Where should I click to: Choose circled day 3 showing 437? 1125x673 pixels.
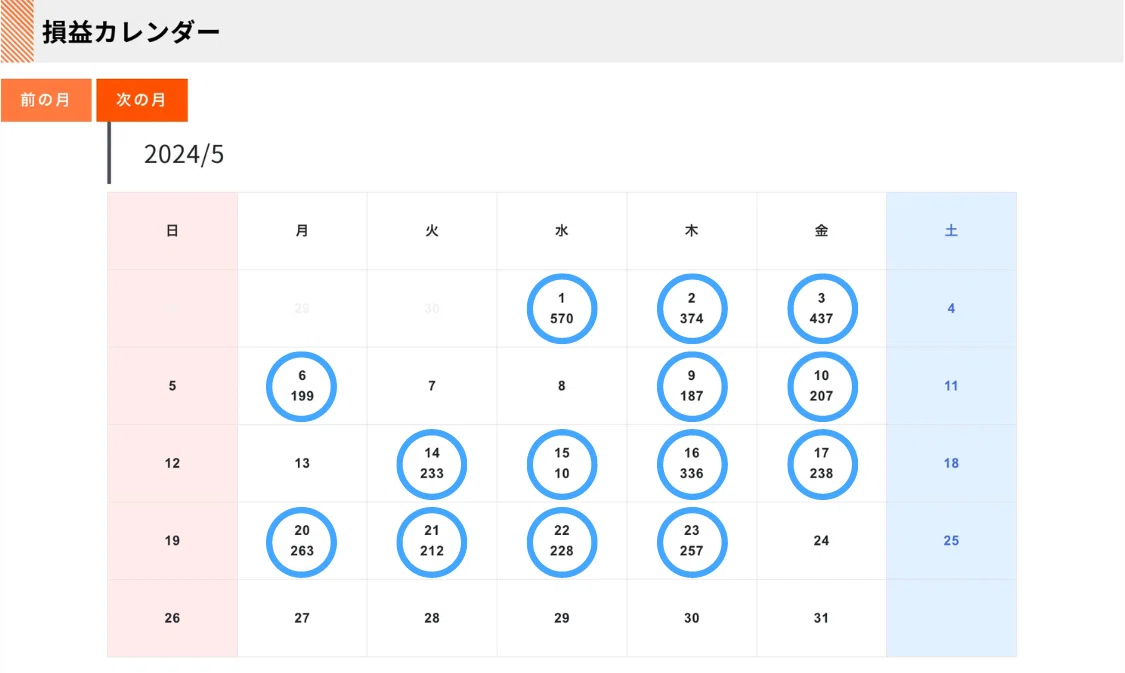pyautogui.click(x=822, y=309)
